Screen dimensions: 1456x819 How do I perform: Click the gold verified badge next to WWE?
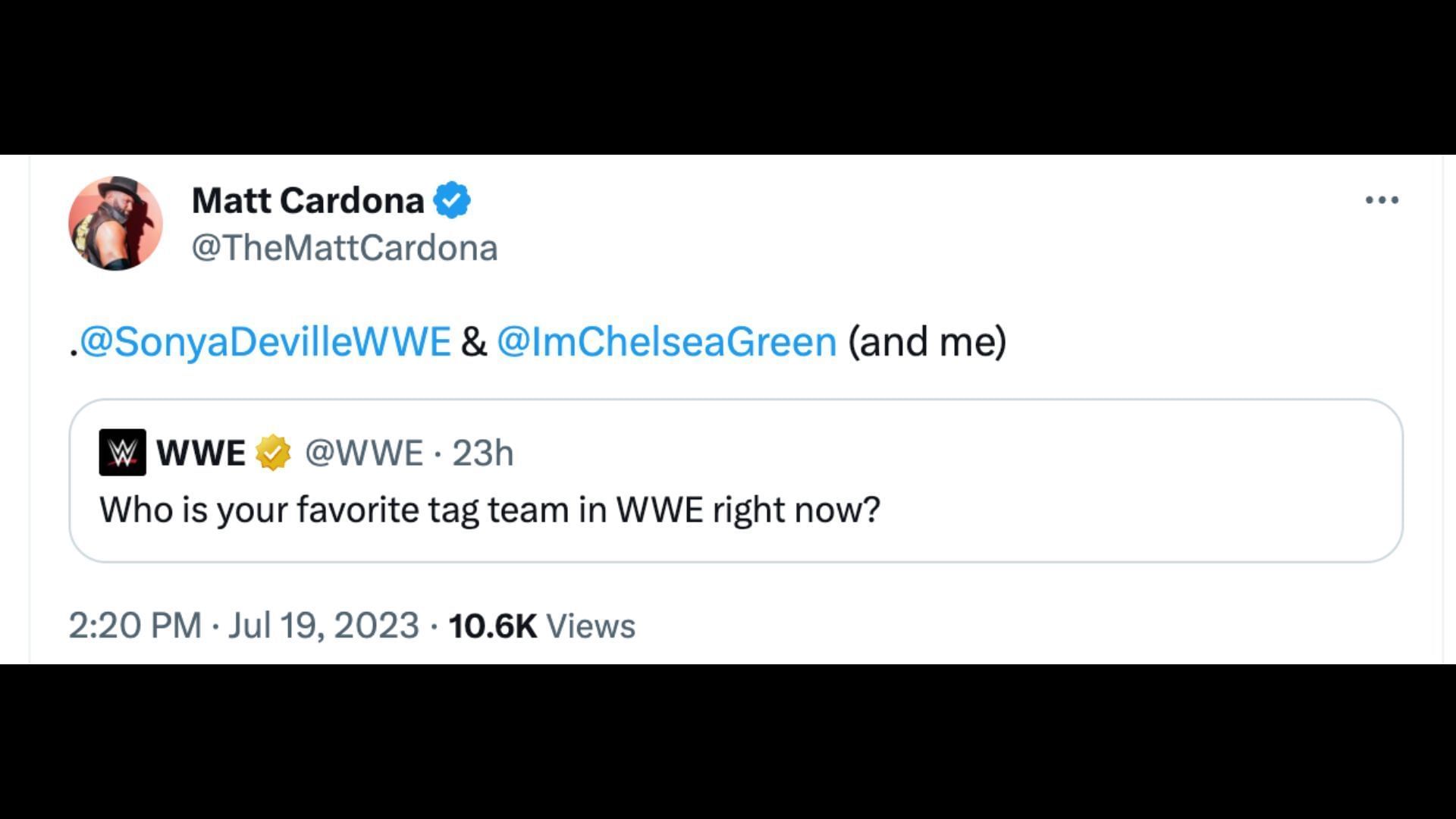click(273, 453)
